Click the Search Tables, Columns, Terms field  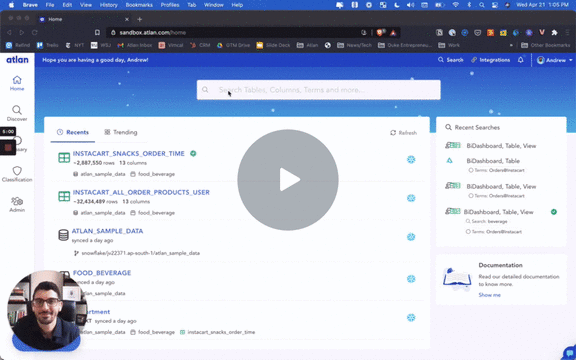318,90
